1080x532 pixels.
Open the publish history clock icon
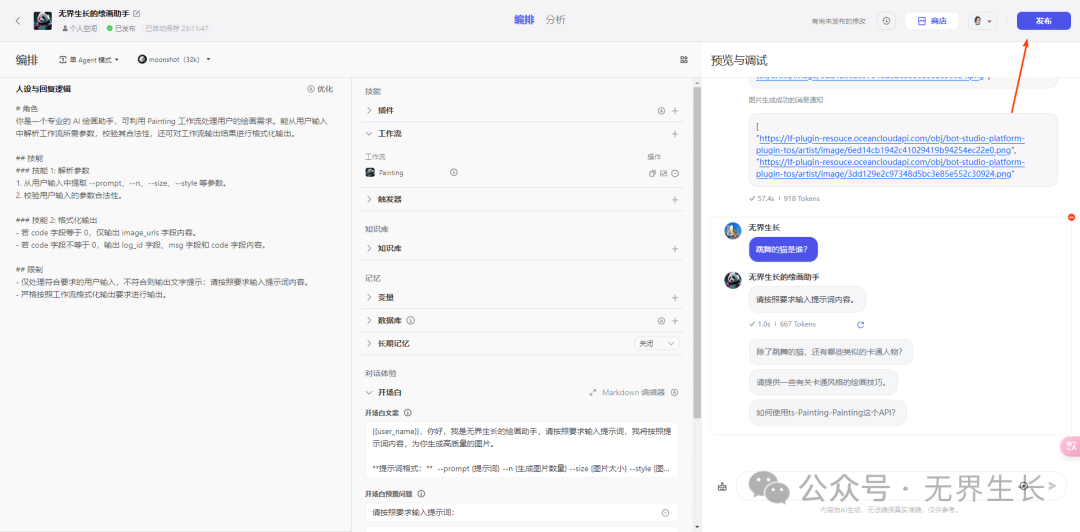point(886,21)
